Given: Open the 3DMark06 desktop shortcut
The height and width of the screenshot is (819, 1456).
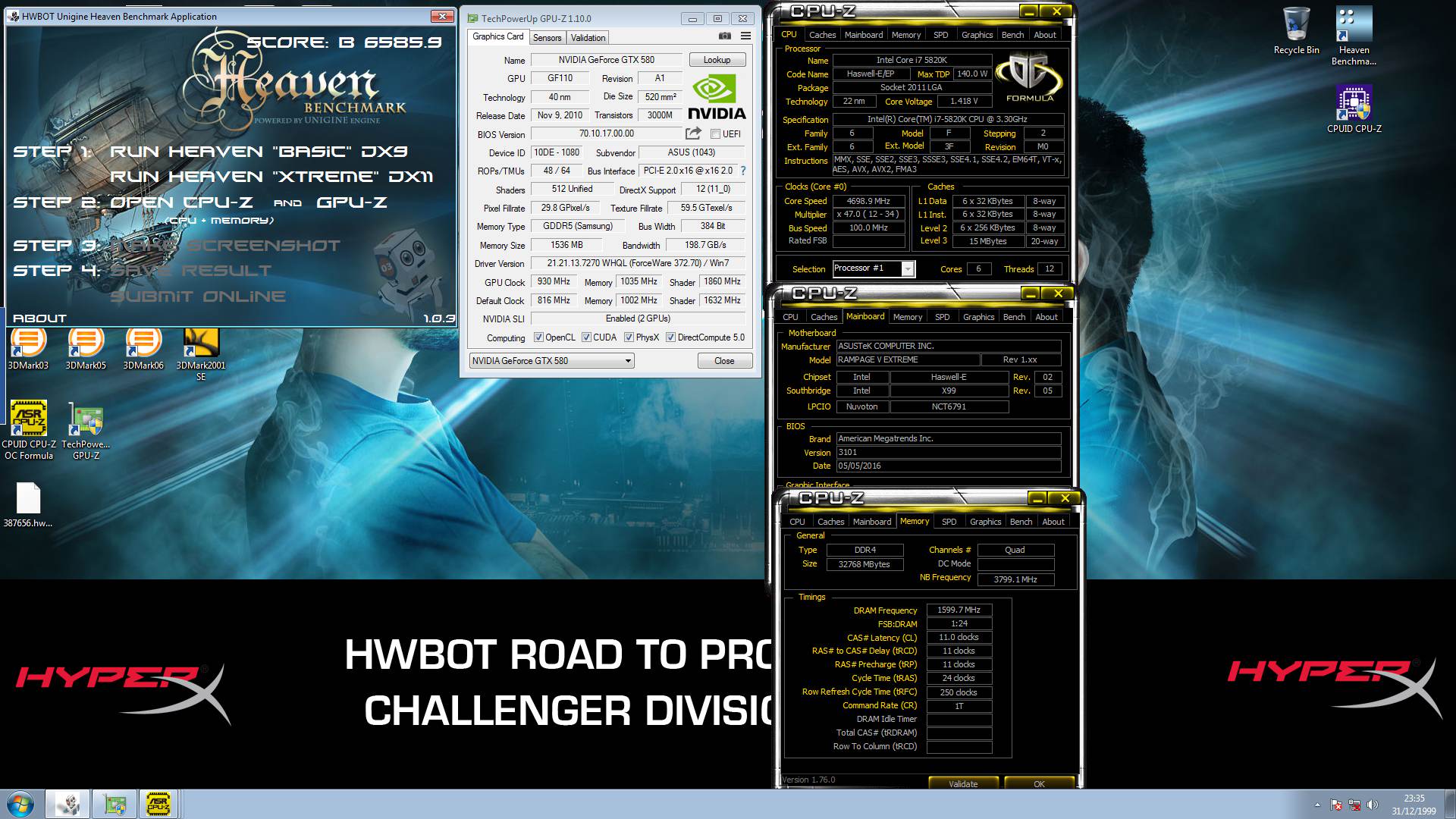Looking at the screenshot, I should click(143, 349).
